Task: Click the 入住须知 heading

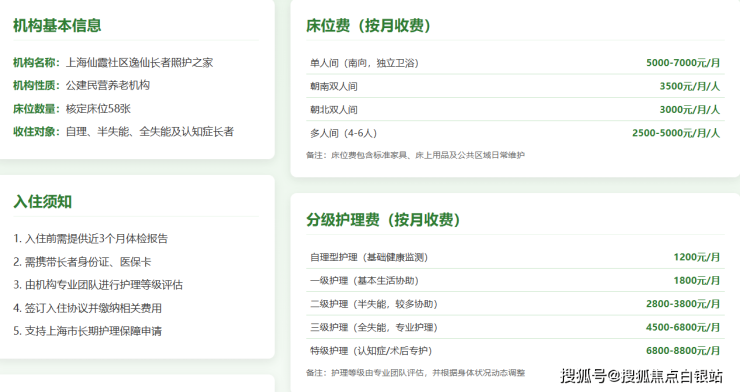Action: click(42, 202)
